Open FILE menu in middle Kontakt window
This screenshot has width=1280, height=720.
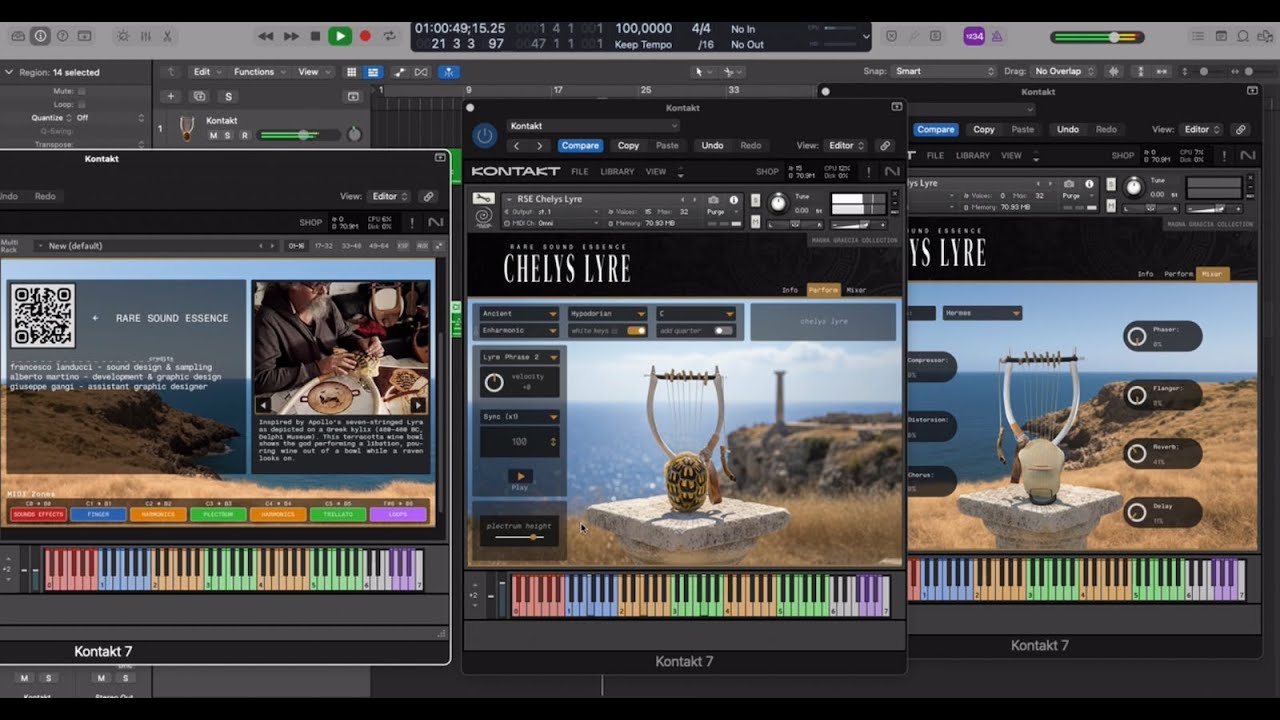pyautogui.click(x=580, y=171)
